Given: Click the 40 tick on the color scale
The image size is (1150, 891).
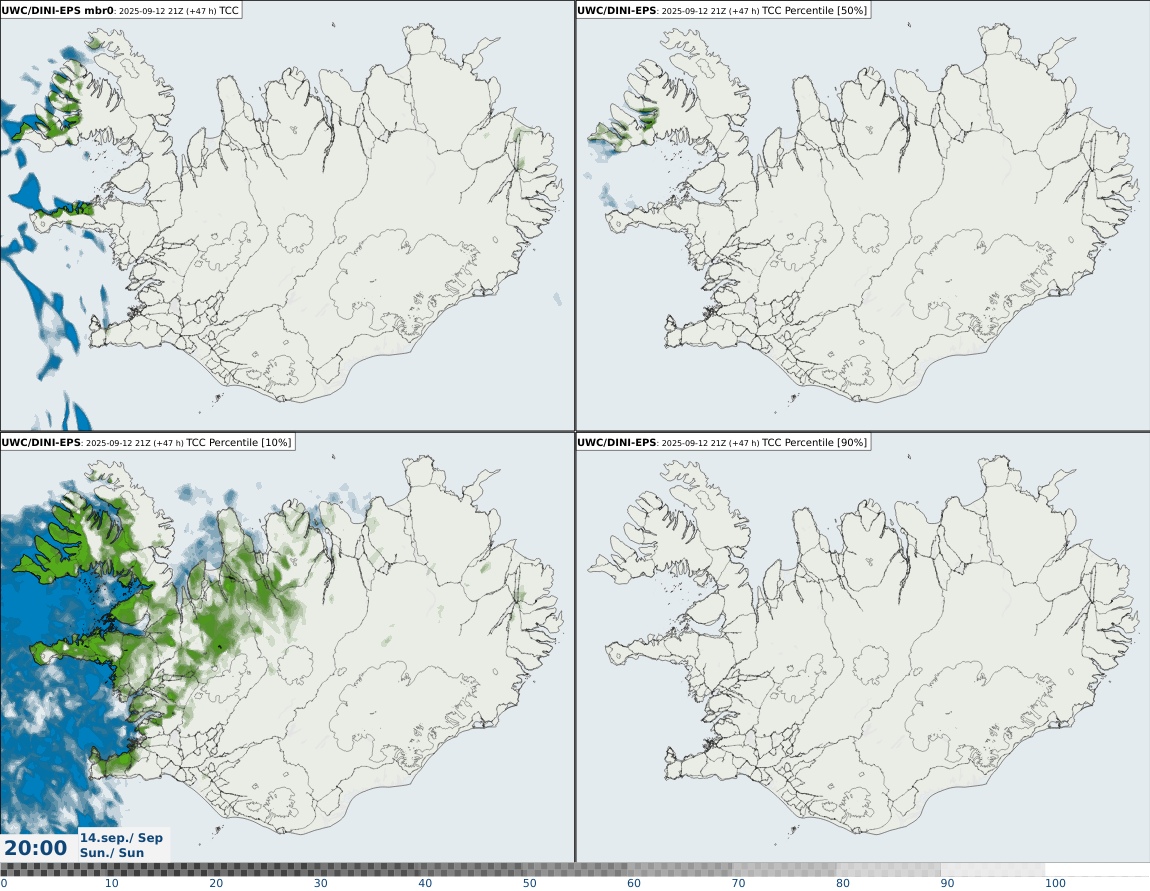Looking at the screenshot, I should pyautogui.click(x=425, y=883).
